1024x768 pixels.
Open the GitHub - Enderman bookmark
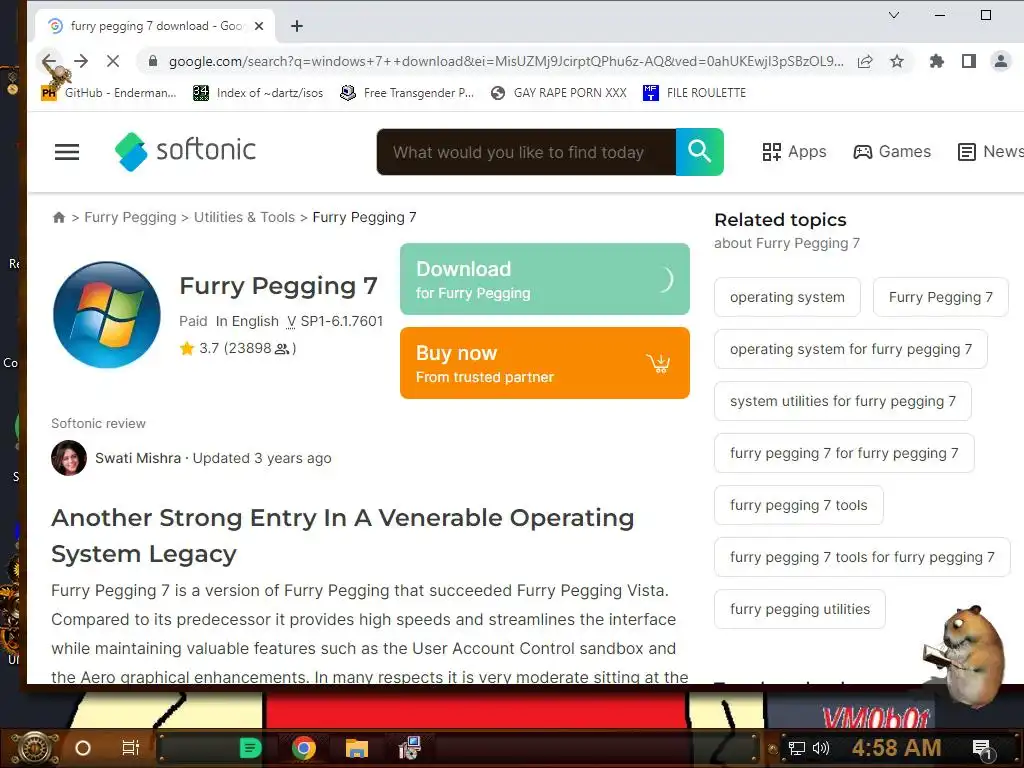(x=108, y=93)
